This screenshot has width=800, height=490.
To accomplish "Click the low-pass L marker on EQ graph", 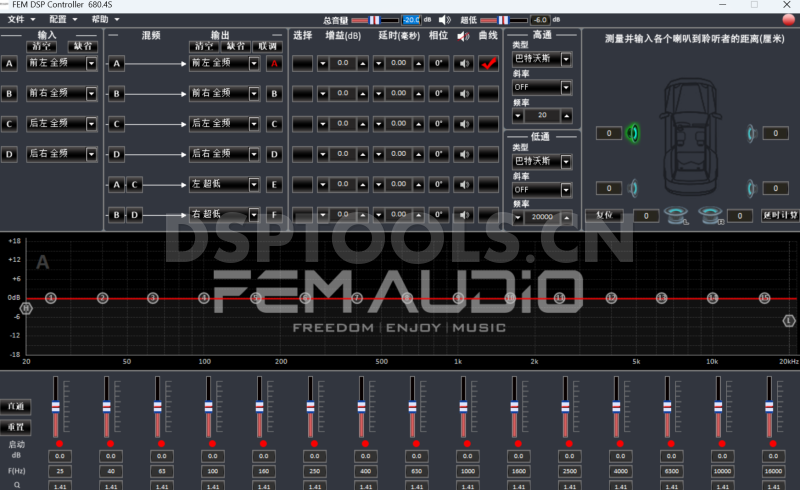I will (x=789, y=321).
